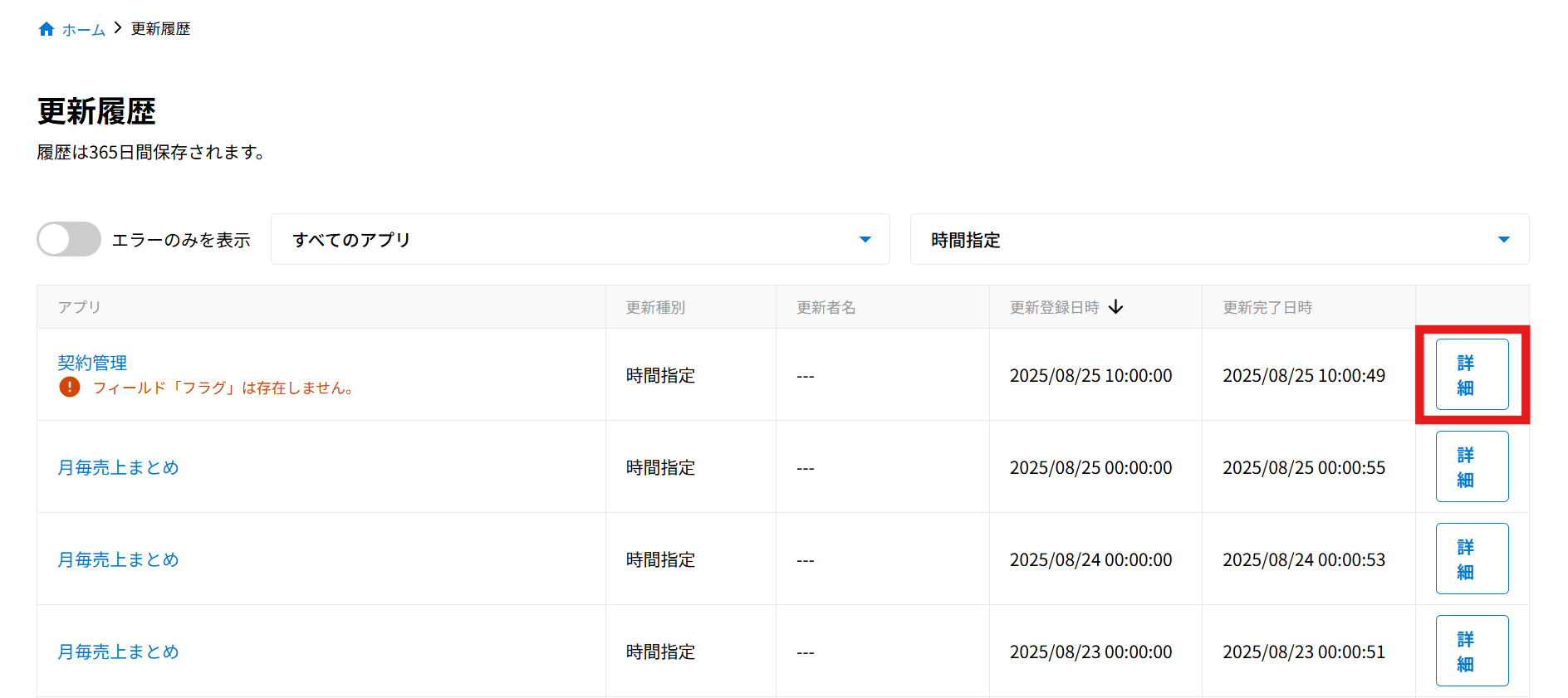Expand the 時間指定 filter dropdown
Image resolution: width=1568 pixels, height=698 pixels.
coord(1218,239)
